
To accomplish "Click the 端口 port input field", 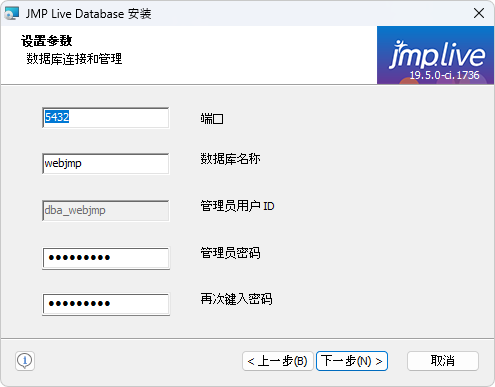I will pos(106,118).
